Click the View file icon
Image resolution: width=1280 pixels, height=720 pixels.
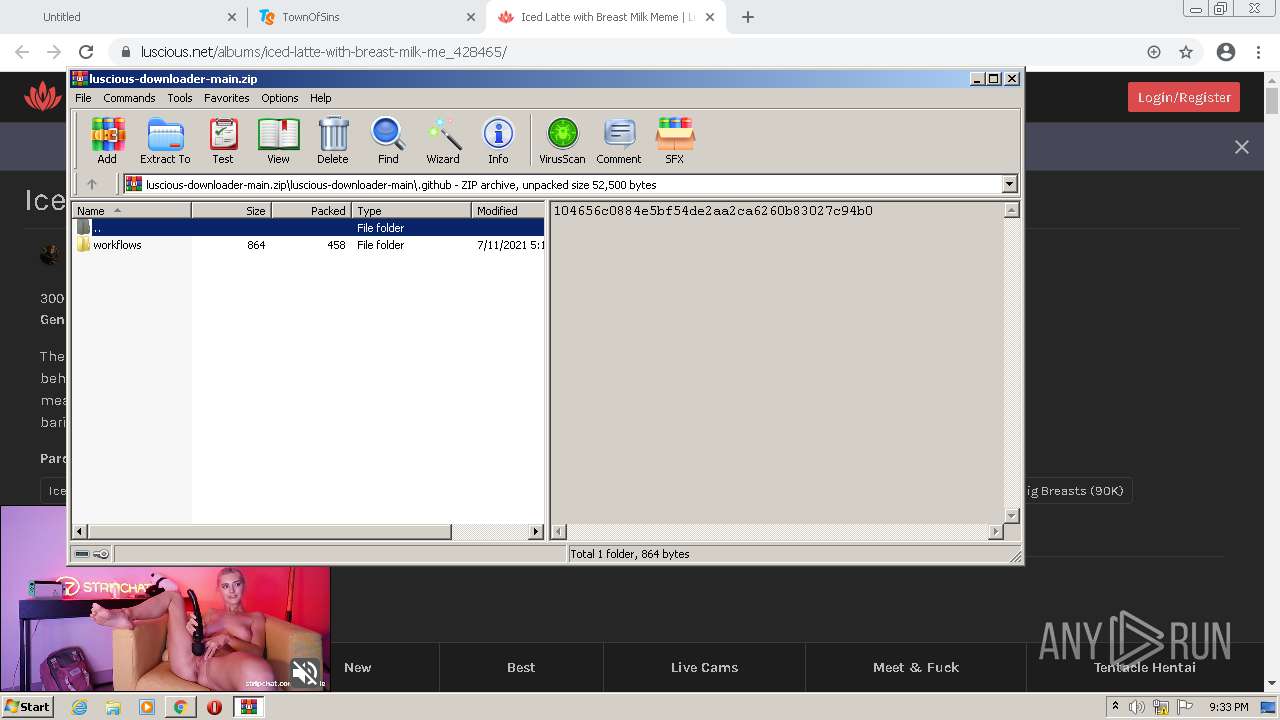click(x=278, y=140)
